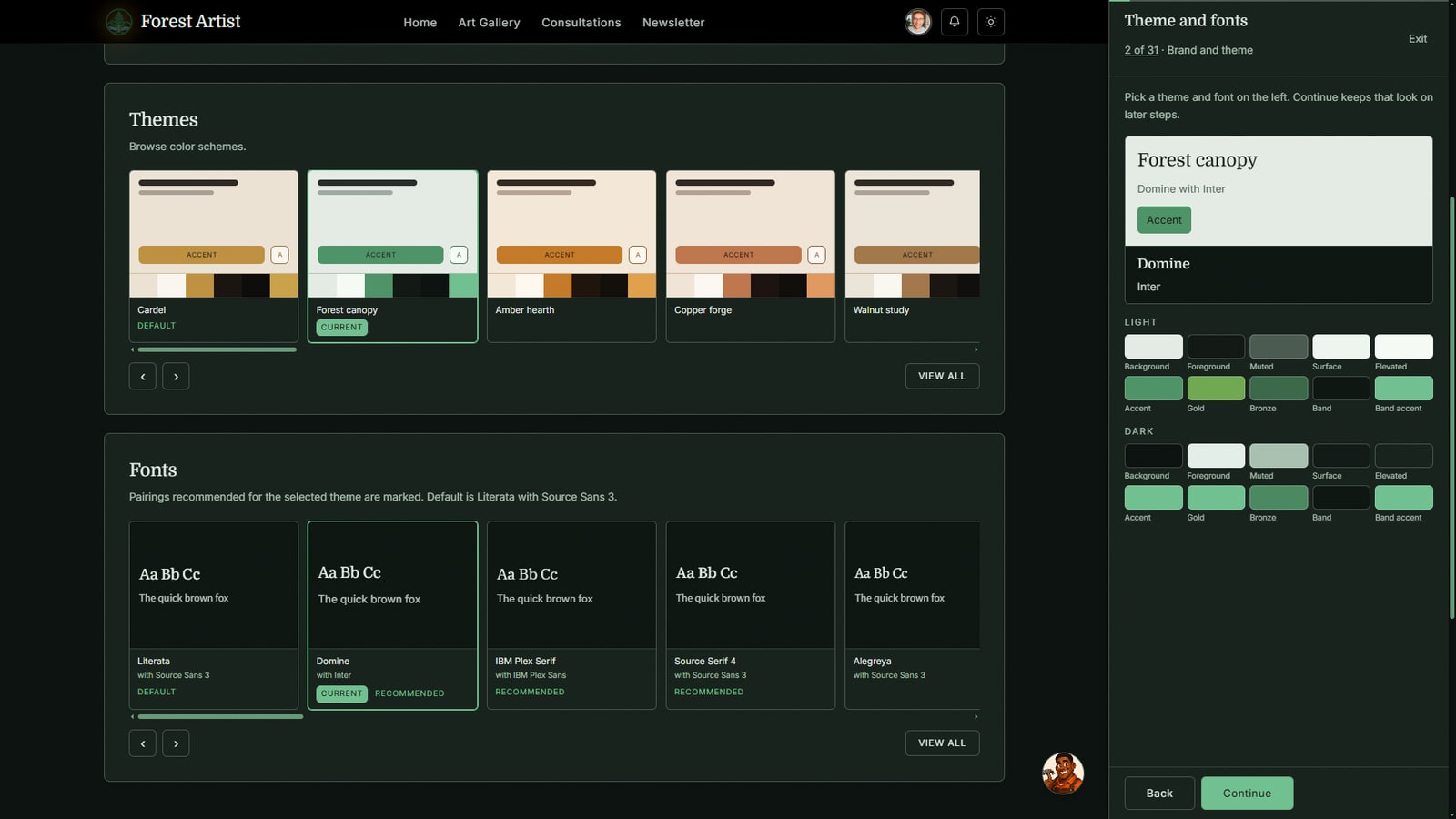The height and width of the screenshot is (819, 1456).
Task: Advance fonts carousel with right chevron
Action: [x=176, y=743]
